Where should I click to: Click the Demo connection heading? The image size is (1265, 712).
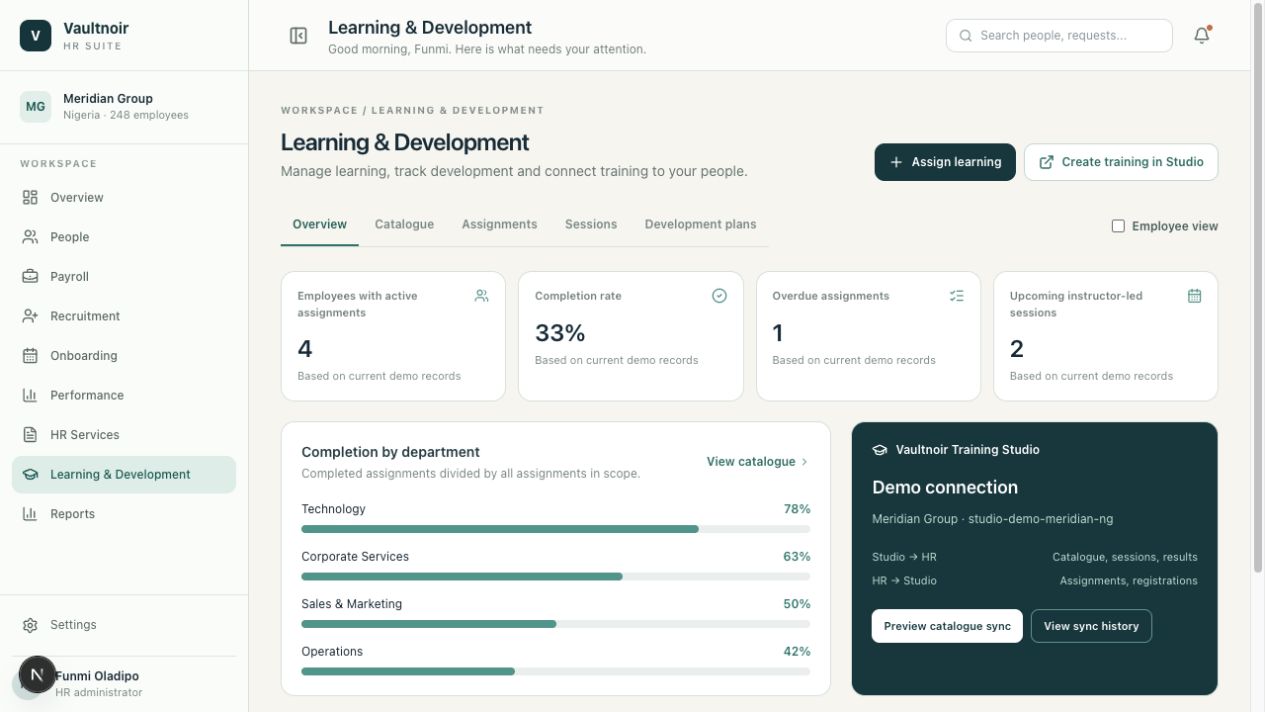945,488
